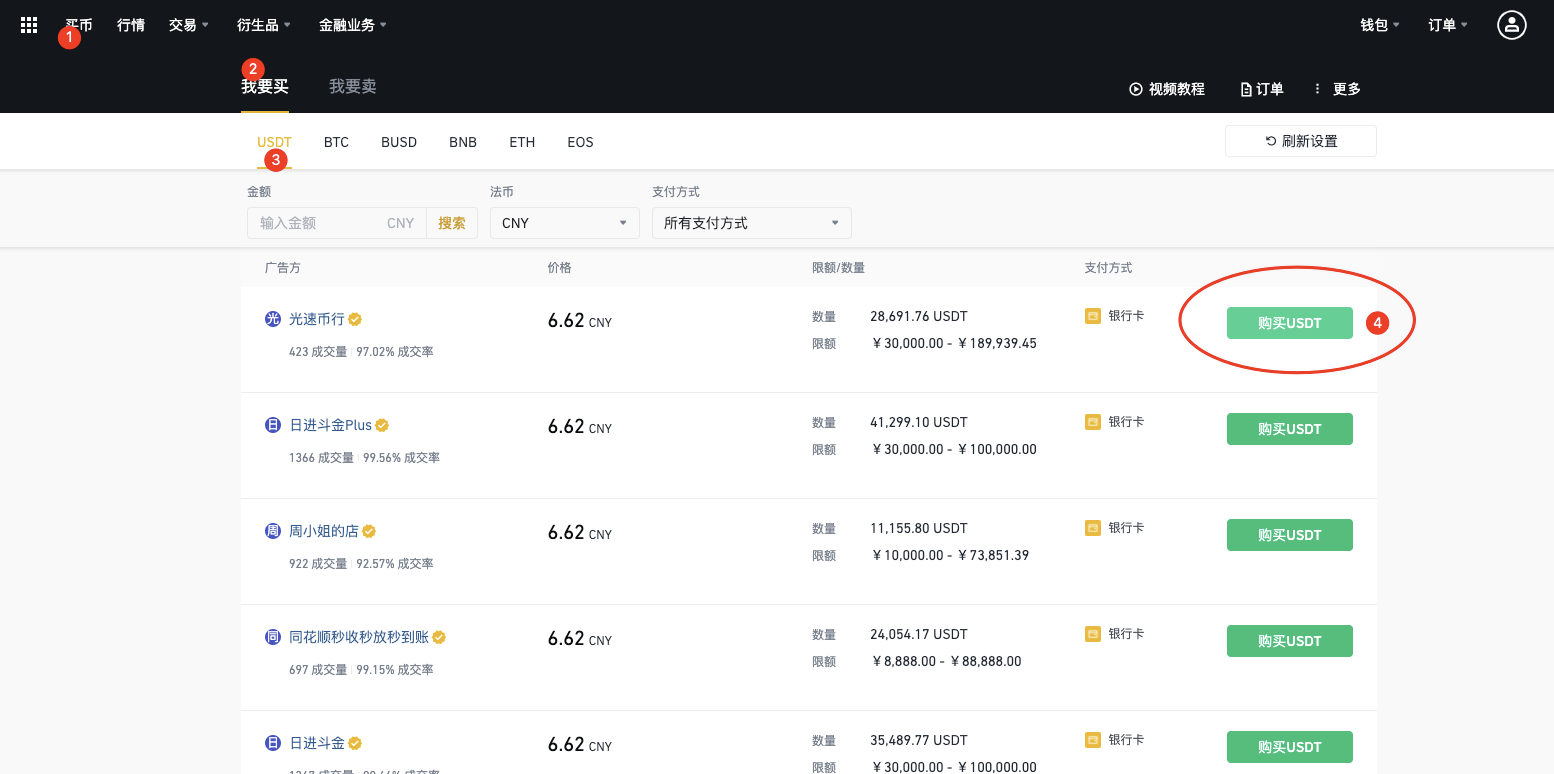Buy USDT from 同花顺秒收秒放秒到账

(1290, 641)
